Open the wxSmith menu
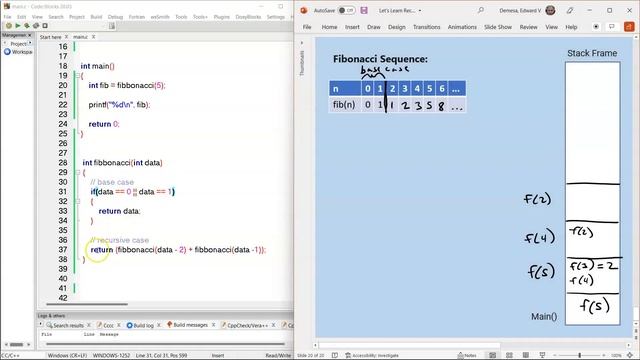Viewport: 640px width, 360px height. click(160, 17)
